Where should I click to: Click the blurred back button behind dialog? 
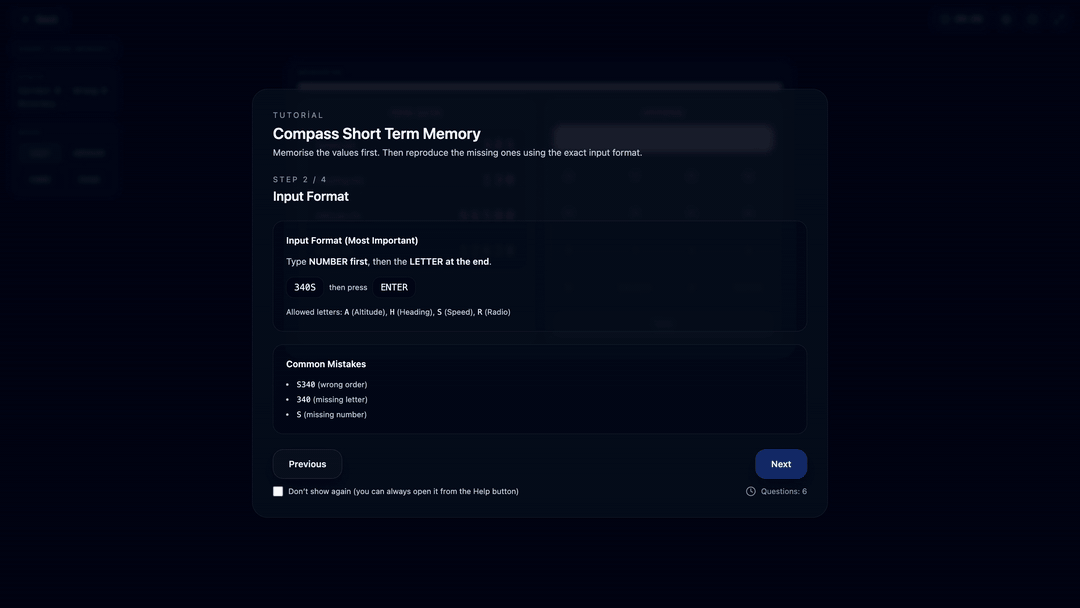point(40,19)
